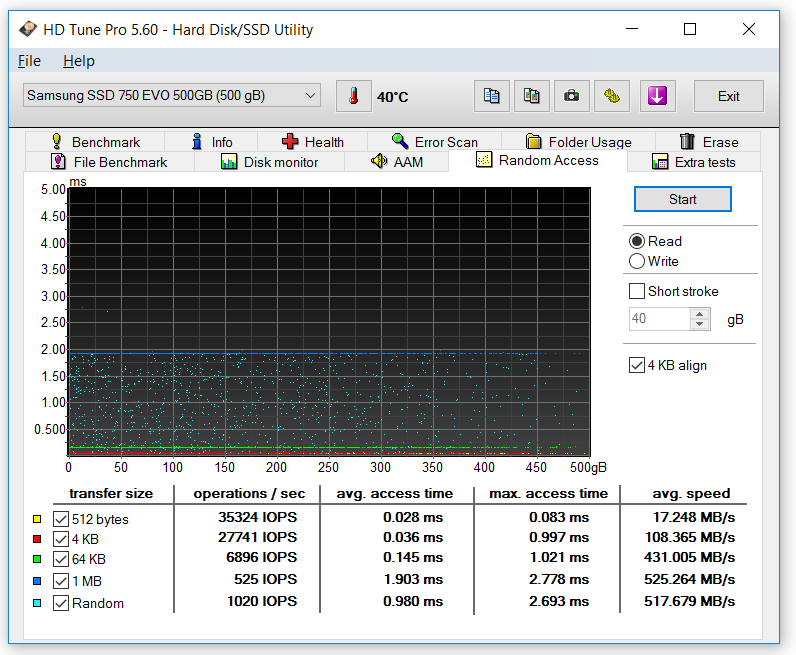This screenshot has width=796, height=655.
Task: Open options with the tools icon
Action: coord(612,96)
